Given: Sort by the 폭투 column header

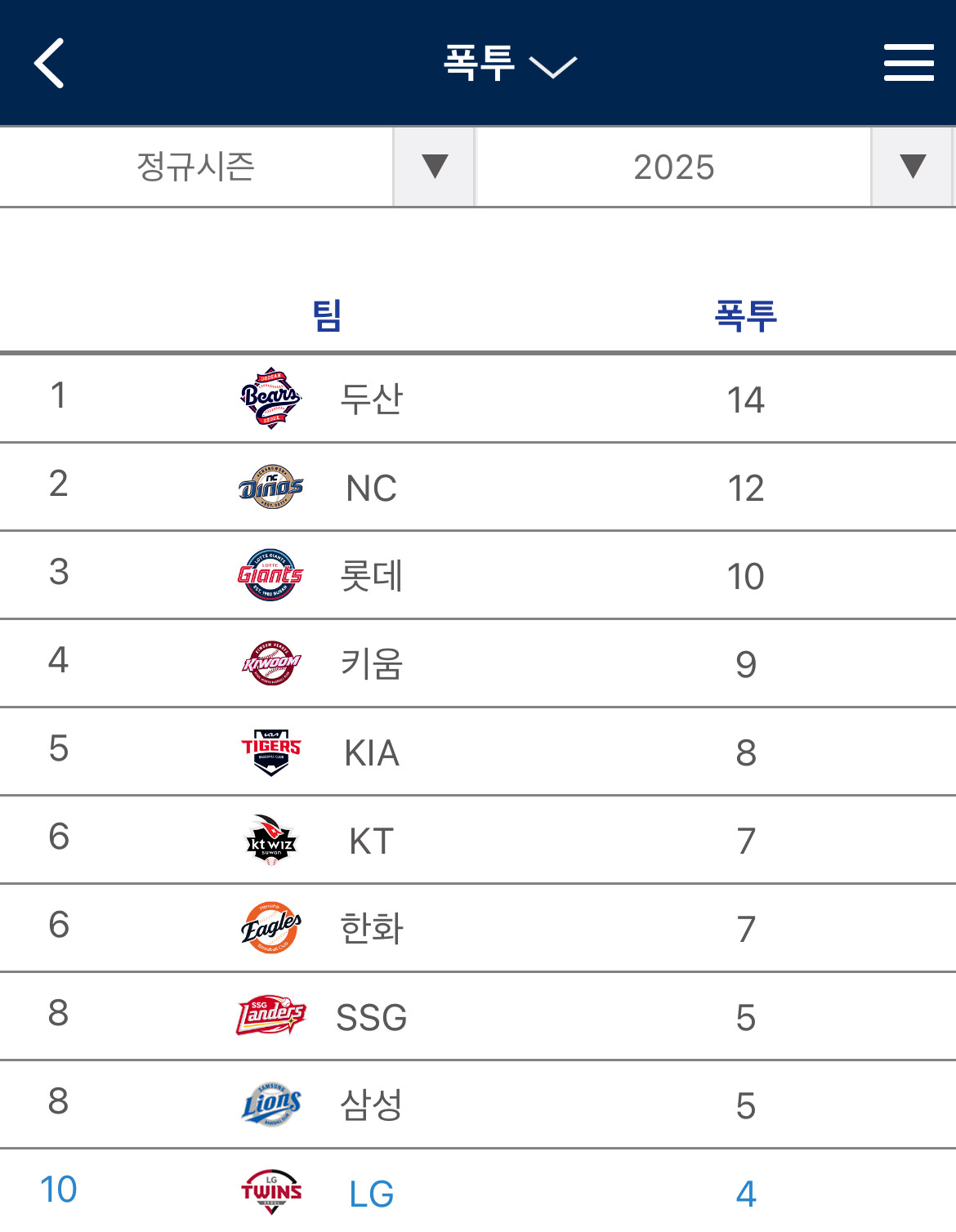Looking at the screenshot, I should coord(745,315).
